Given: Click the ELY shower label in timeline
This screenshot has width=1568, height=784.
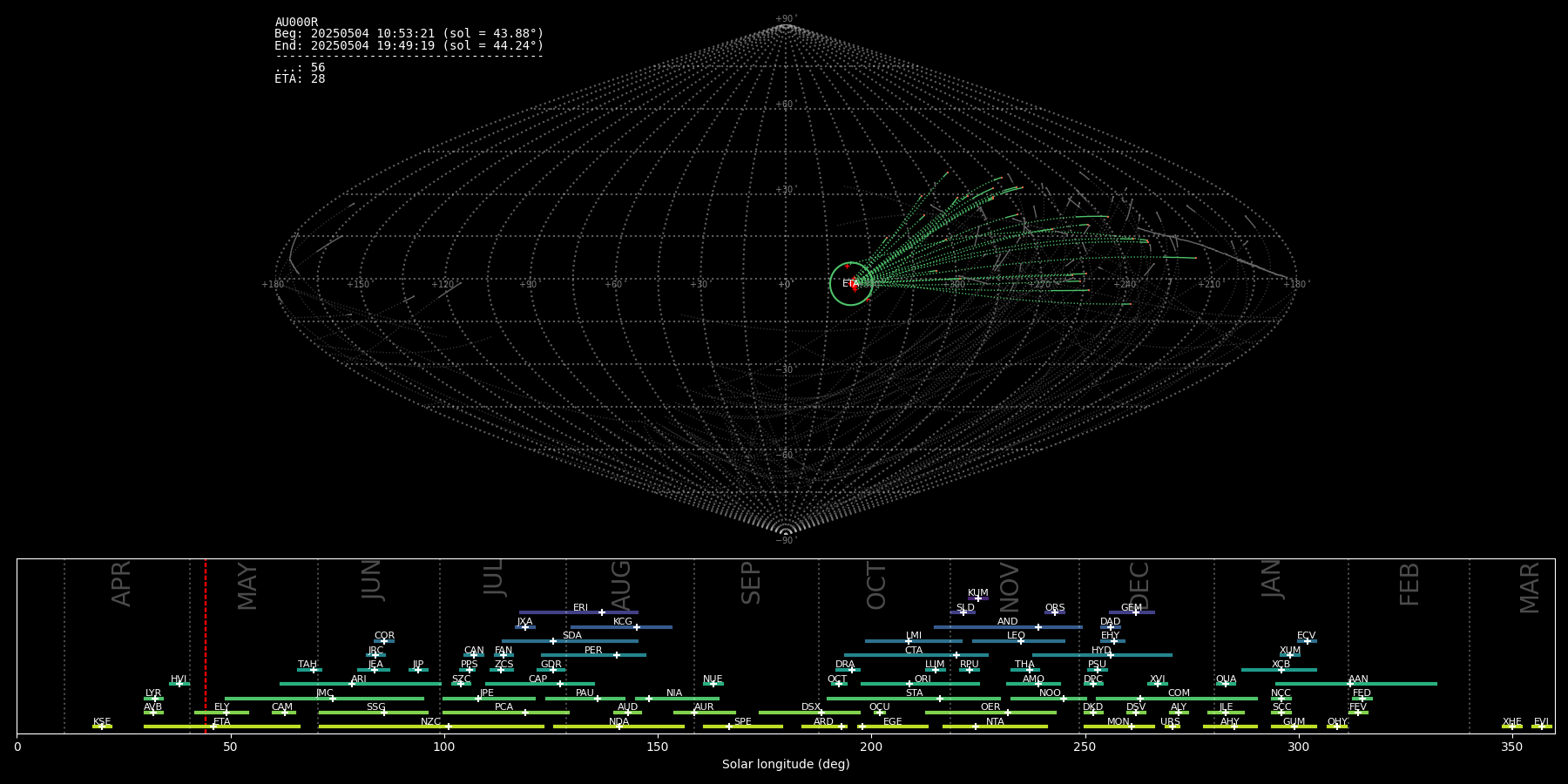Looking at the screenshot, I should point(221,707).
